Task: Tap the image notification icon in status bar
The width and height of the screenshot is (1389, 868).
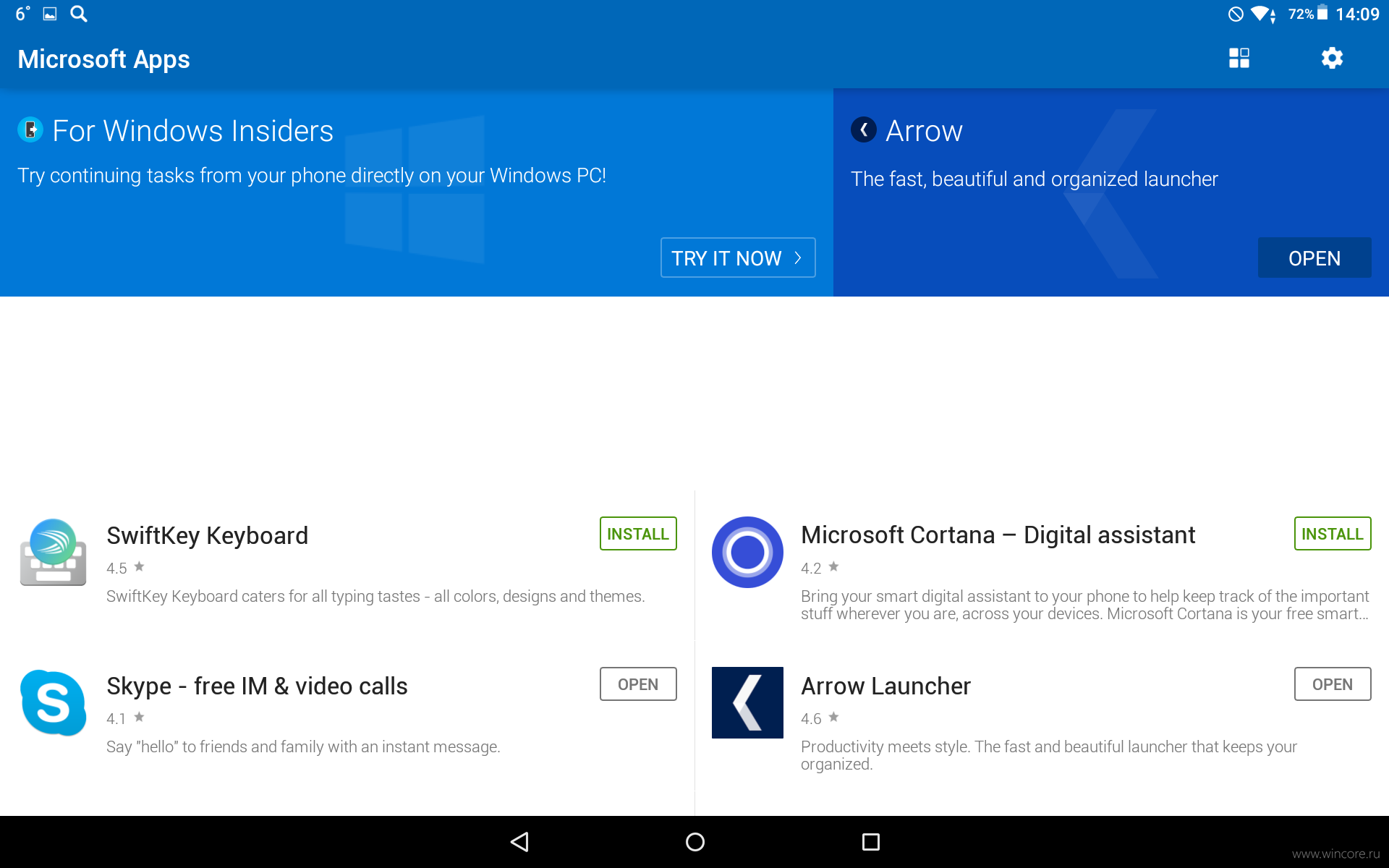Action: coord(50,14)
